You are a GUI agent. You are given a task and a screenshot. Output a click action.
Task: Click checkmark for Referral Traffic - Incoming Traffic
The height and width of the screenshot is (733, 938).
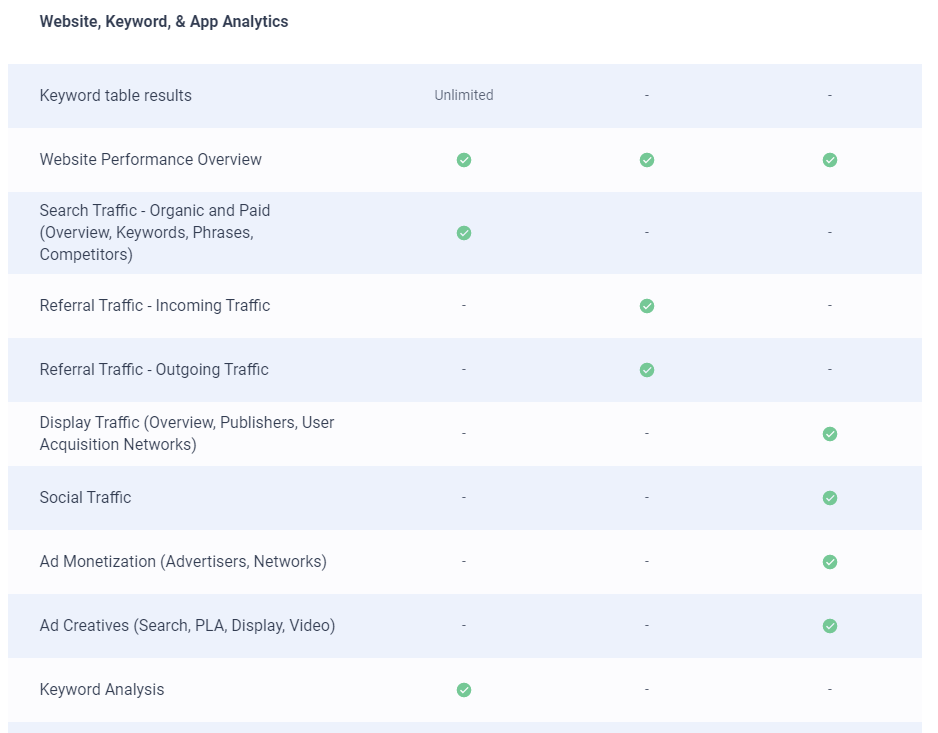[x=647, y=306]
